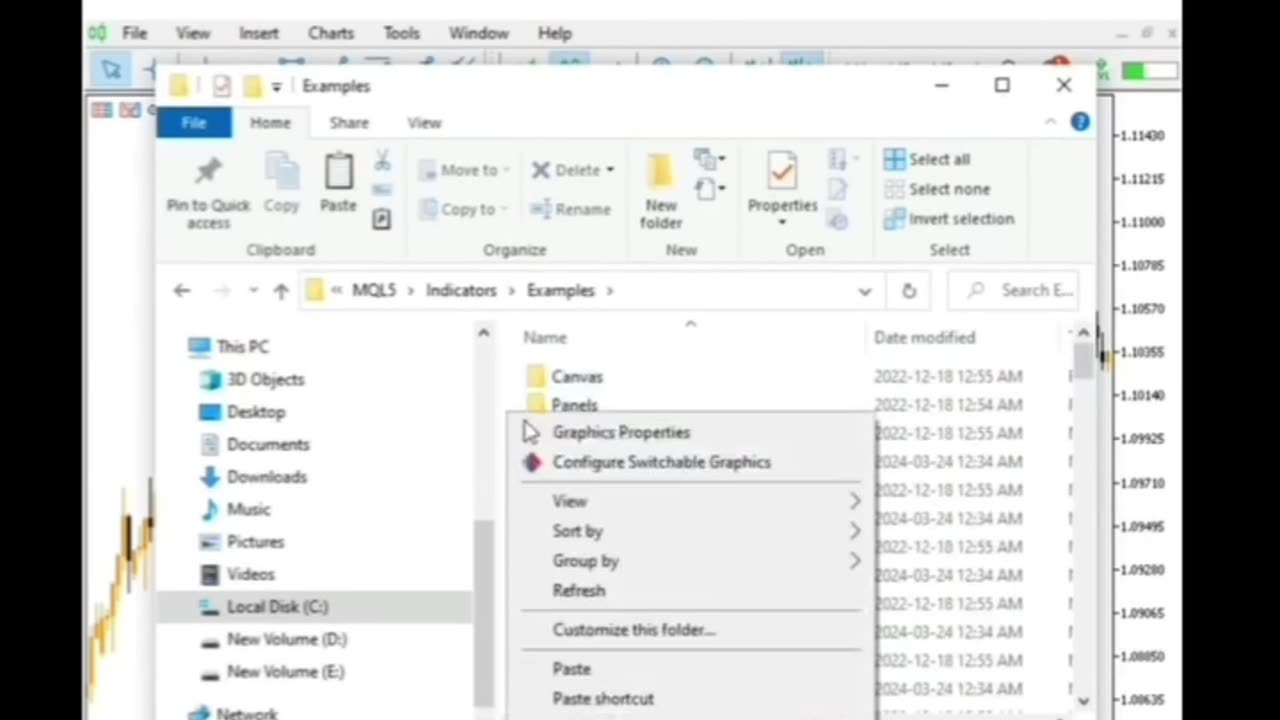Expand the Sort by submenu
Screen dimensions: 1280x720
coord(855,531)
